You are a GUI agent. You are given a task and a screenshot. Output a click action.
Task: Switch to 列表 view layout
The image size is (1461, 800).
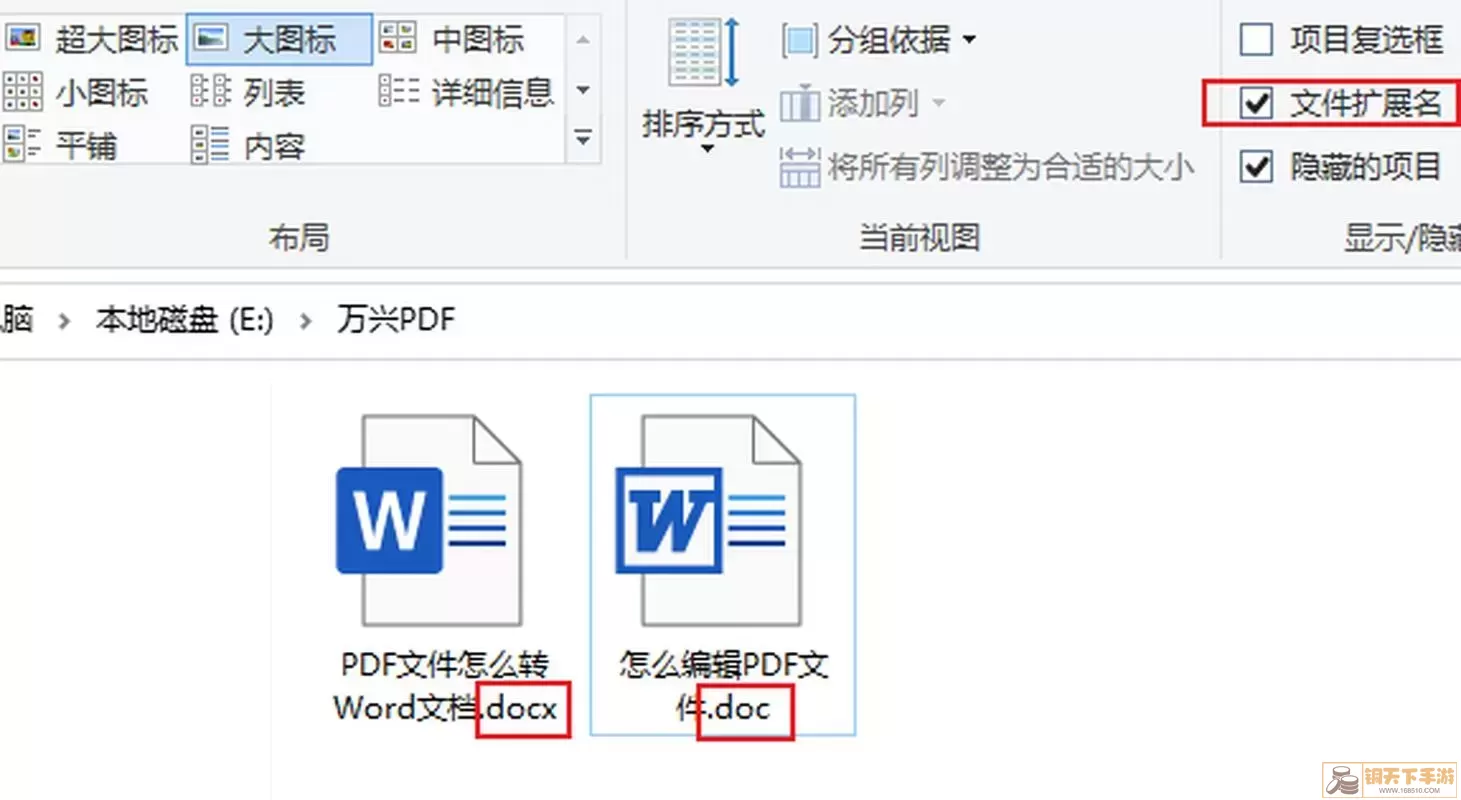(248, 93)
